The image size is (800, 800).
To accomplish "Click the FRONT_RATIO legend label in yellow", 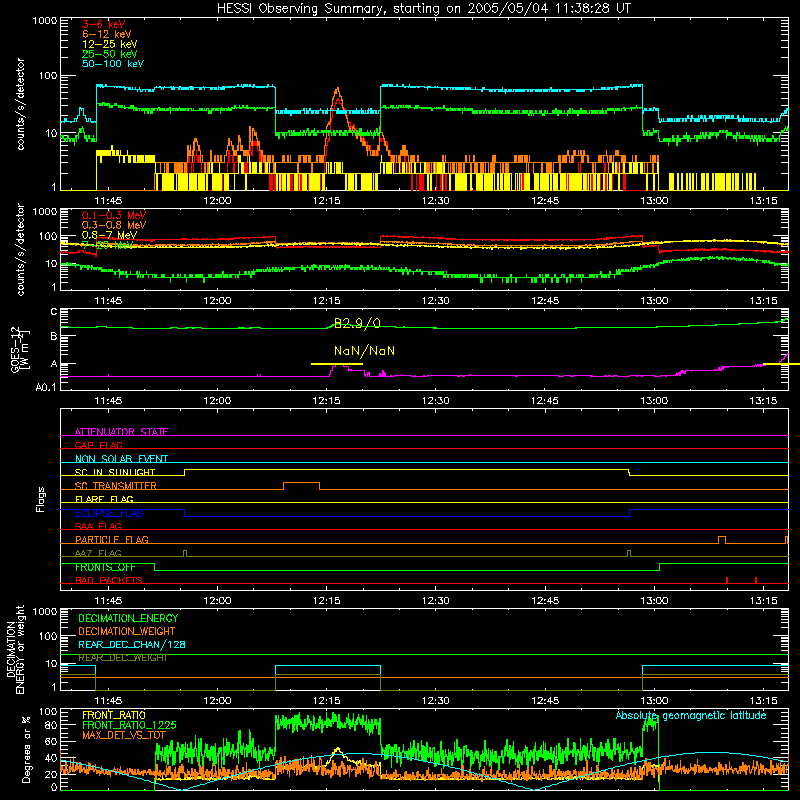I will [x=114, y=715].
